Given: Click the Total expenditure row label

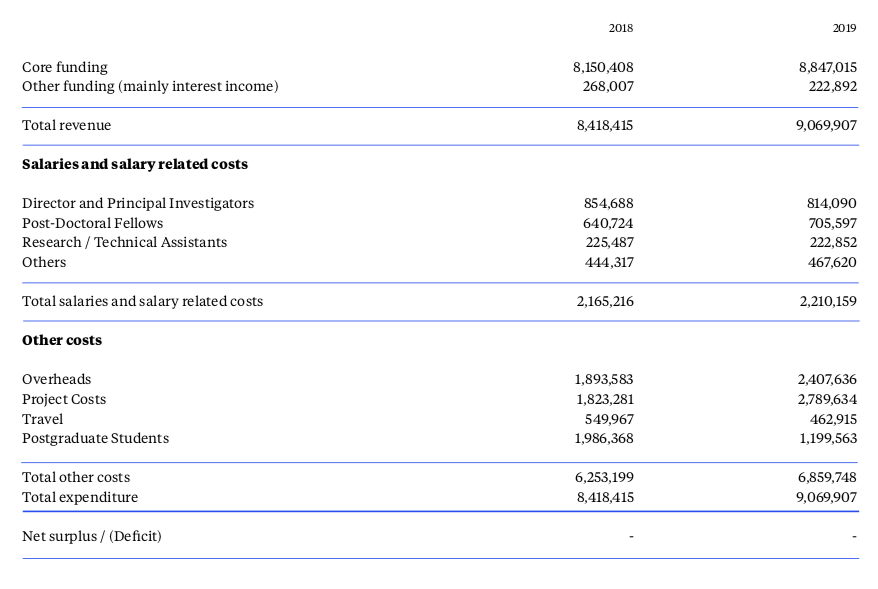Looking at the screenshot, I should 80,497.
